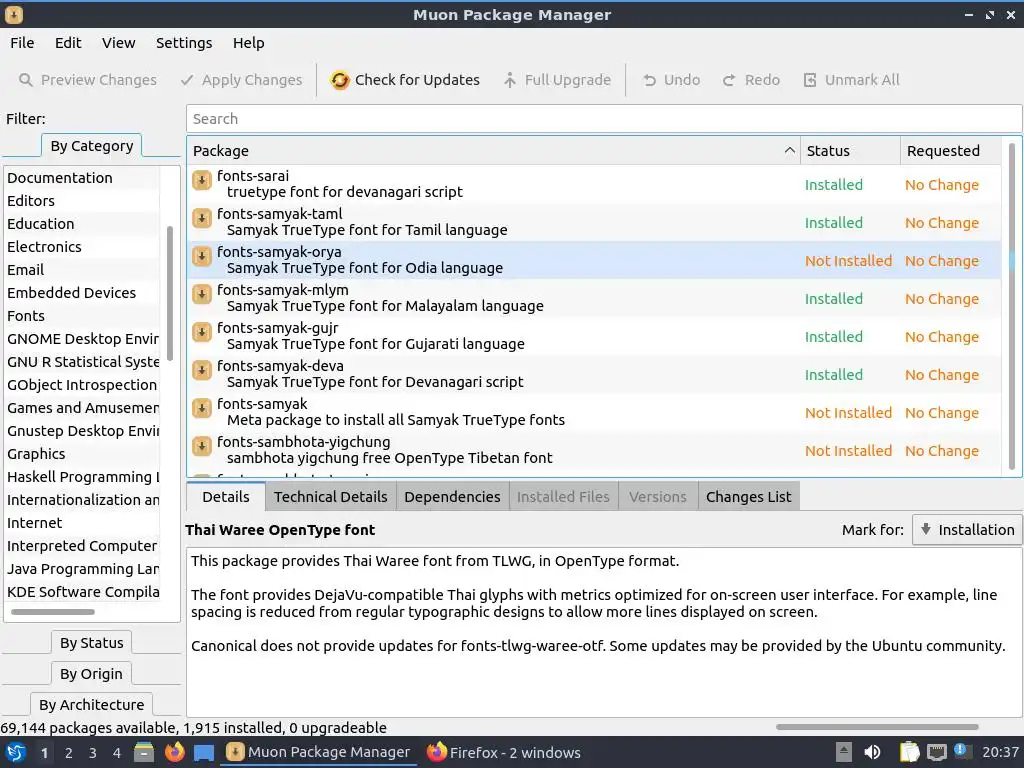Click the show desktop icon in the taskbar
1024x768 pixels.
pos(204,752)
